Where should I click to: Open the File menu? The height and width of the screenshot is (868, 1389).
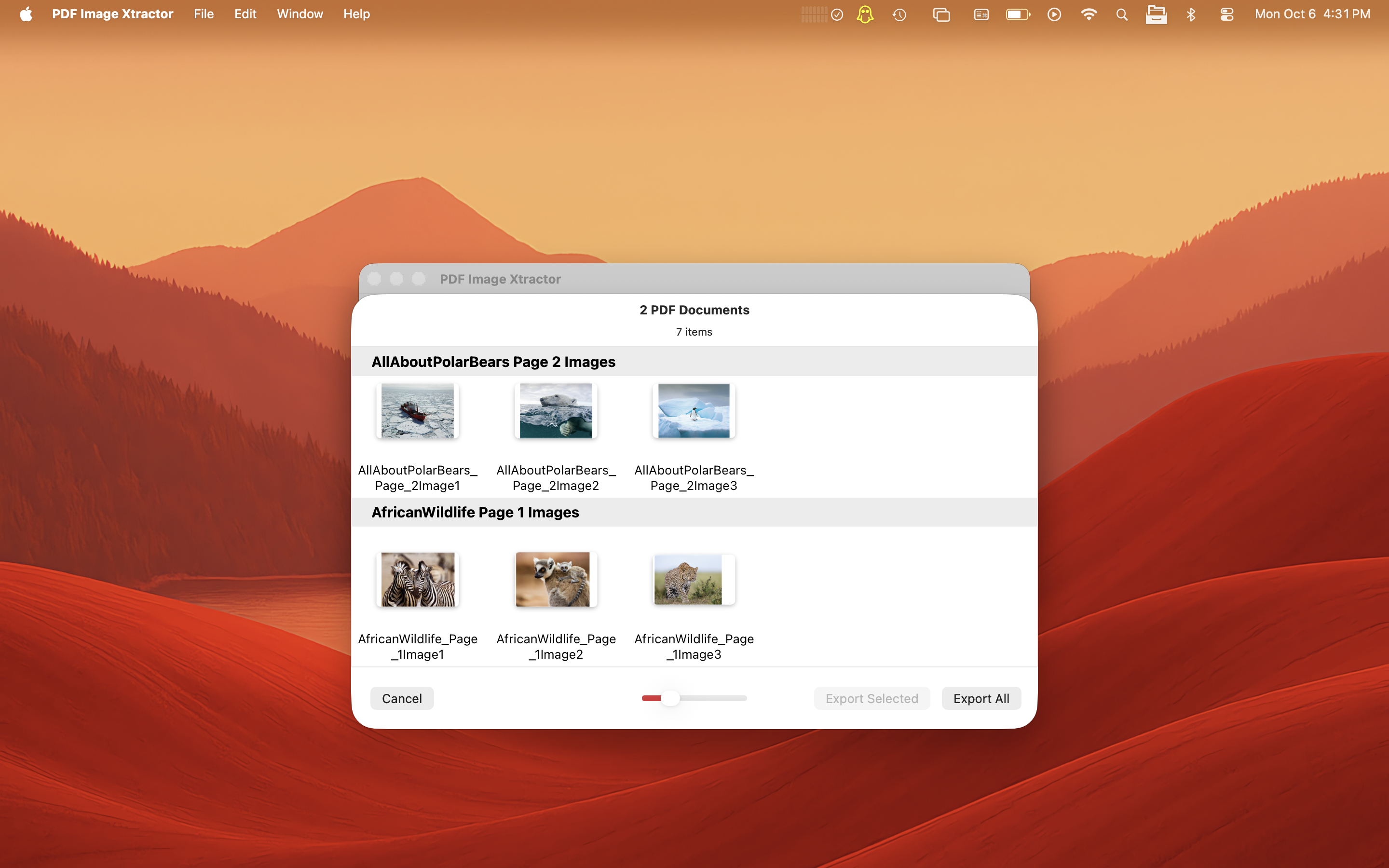(x=203, y=14)
